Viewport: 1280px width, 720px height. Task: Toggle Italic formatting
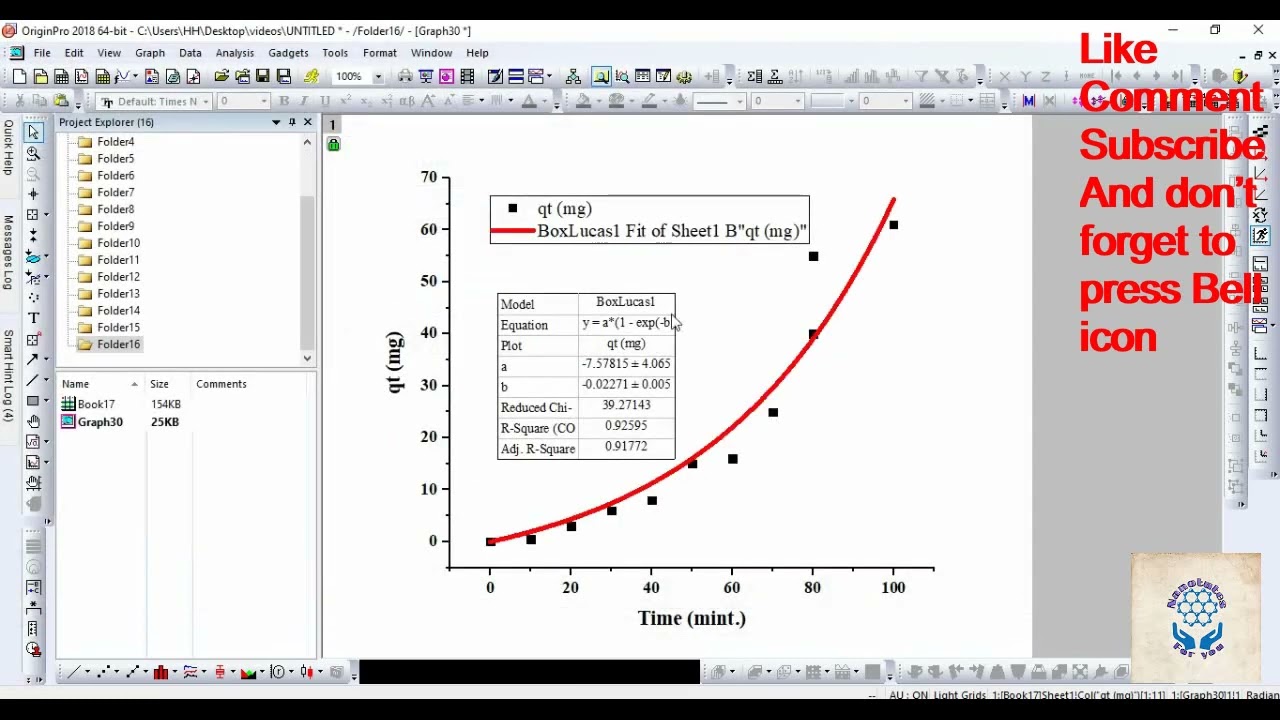click(303, 101)
